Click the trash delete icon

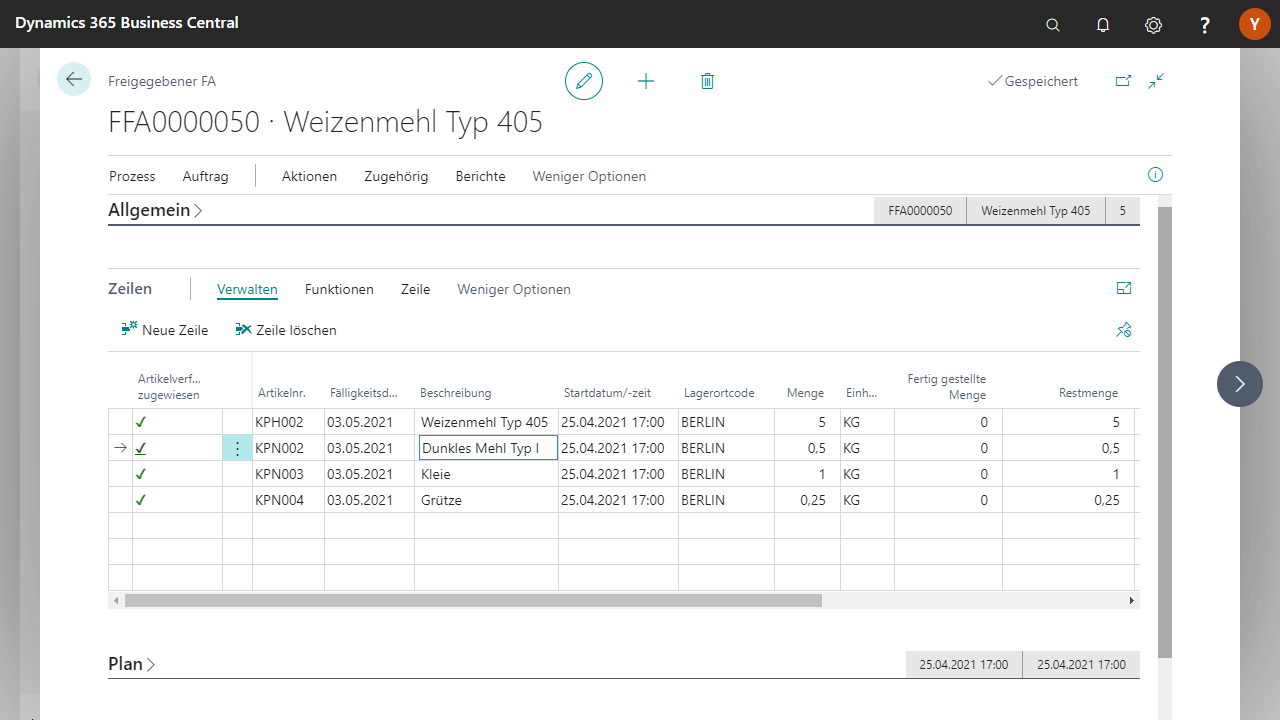707,81
